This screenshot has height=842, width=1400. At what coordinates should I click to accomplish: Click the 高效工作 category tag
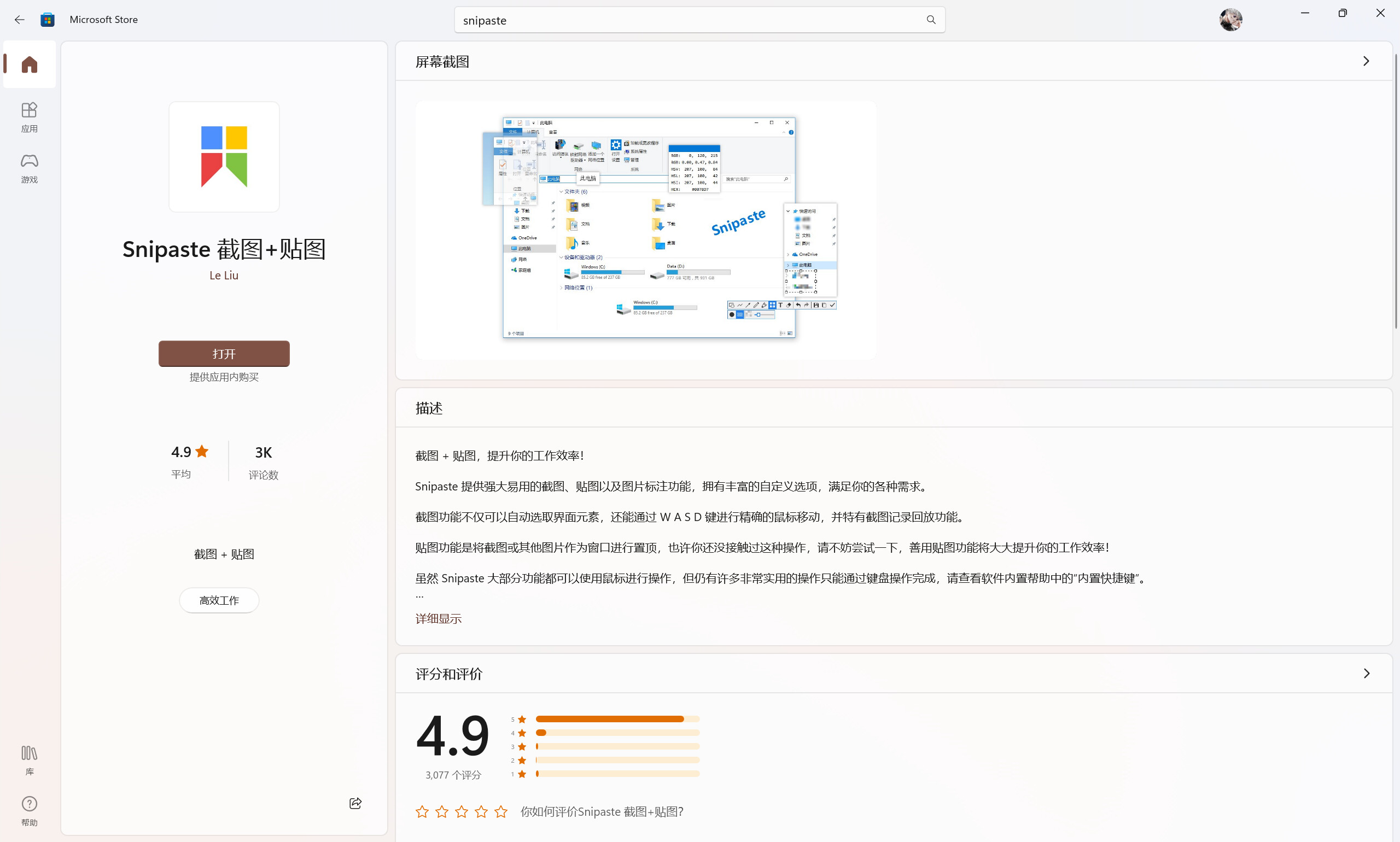pos(219,600)
